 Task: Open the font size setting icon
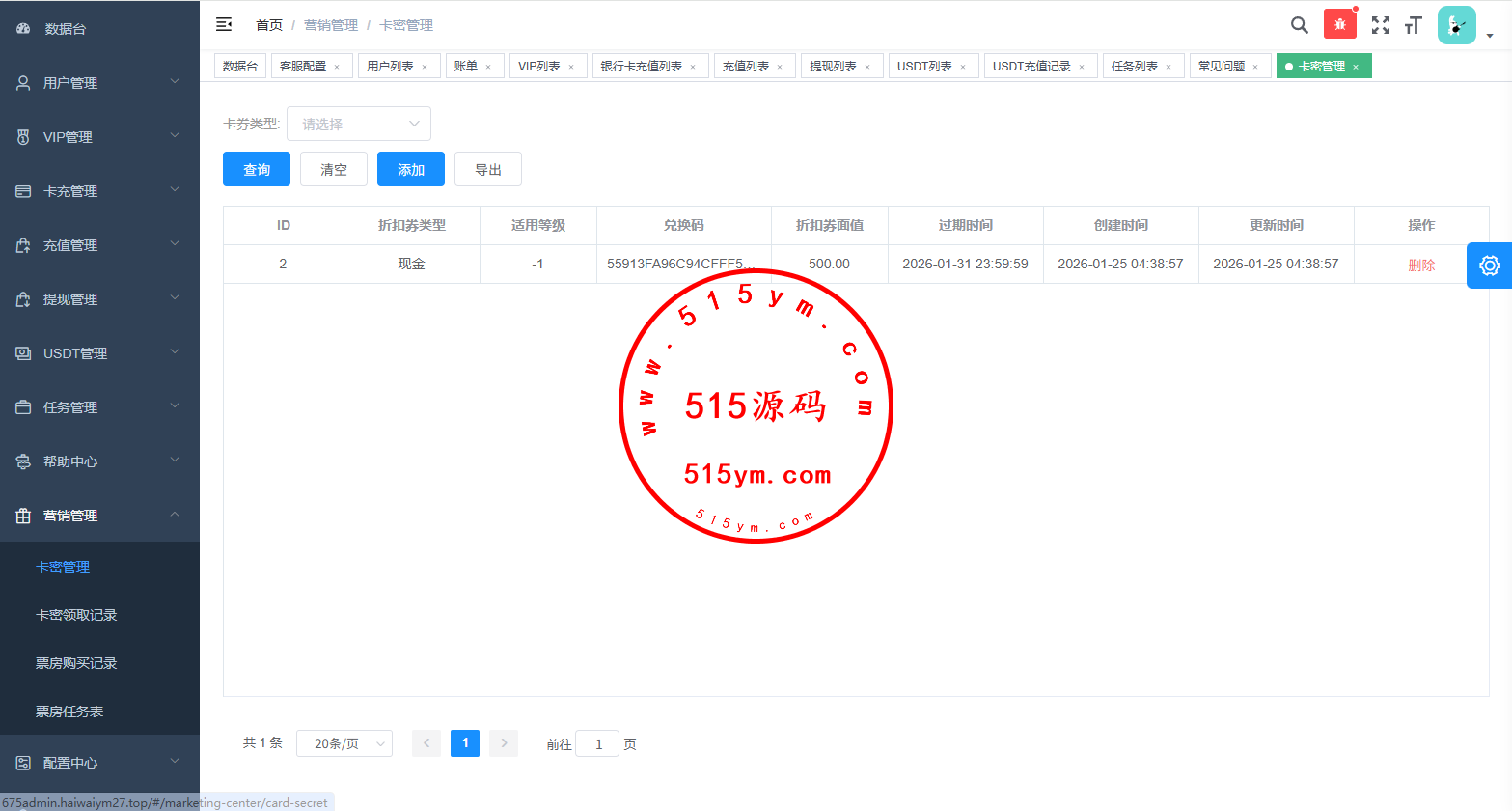pos(1414,25)
